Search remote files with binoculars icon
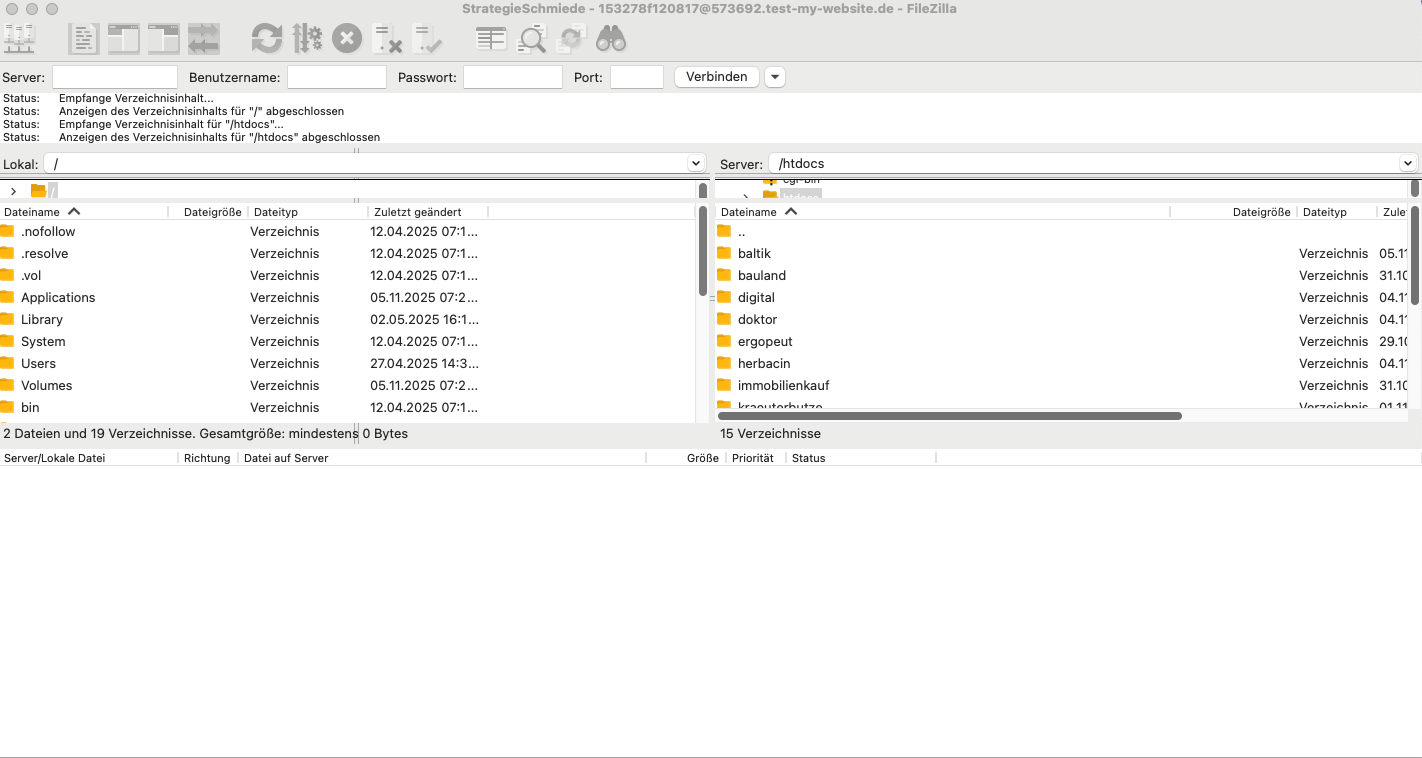 tap(611, 39)
